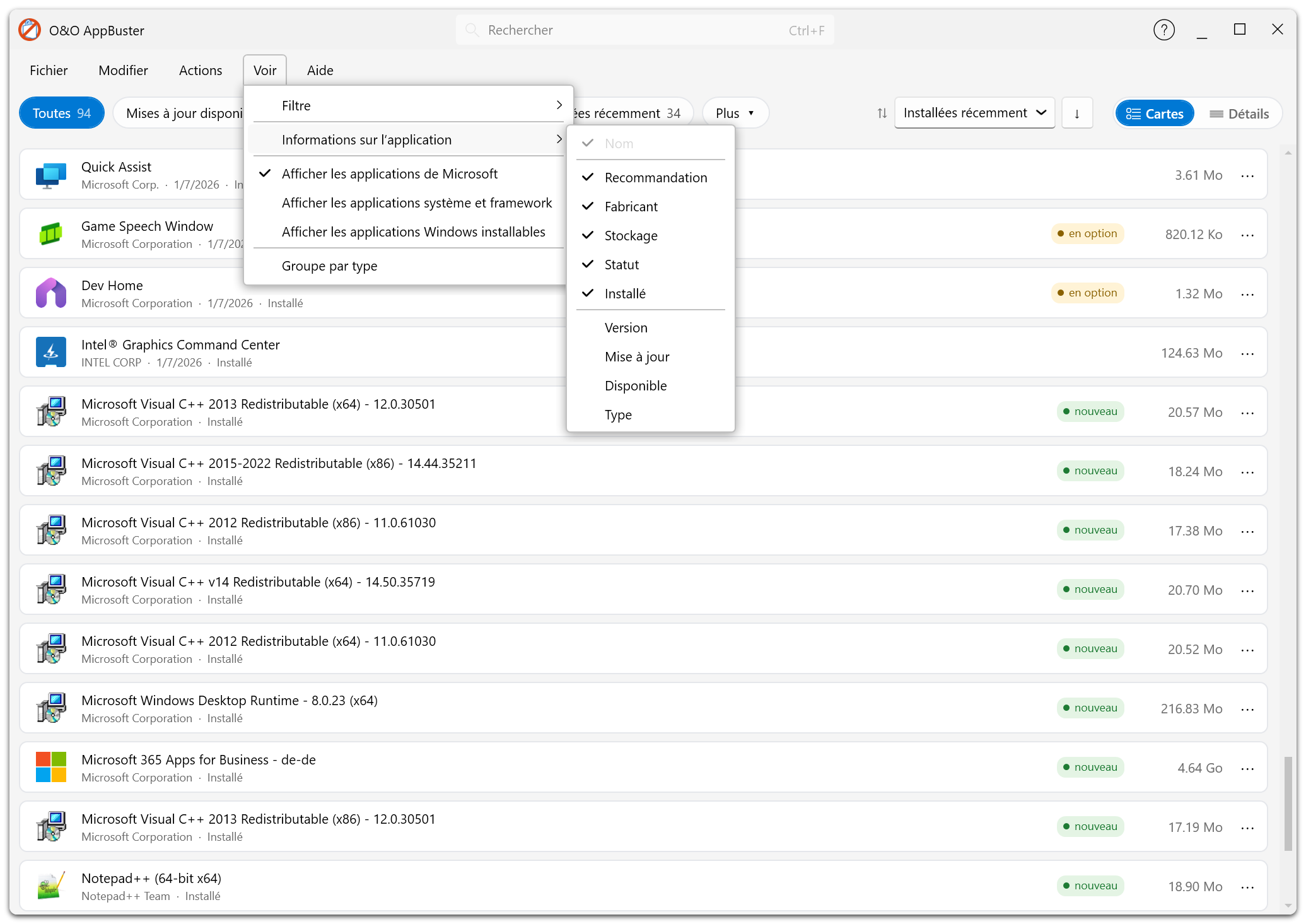The width and height of the screenshot is (1306, 924).
Task: Select the Microsoft Visual C++ 2012 Redistributable (x64) card
Action: pos(643,649)
